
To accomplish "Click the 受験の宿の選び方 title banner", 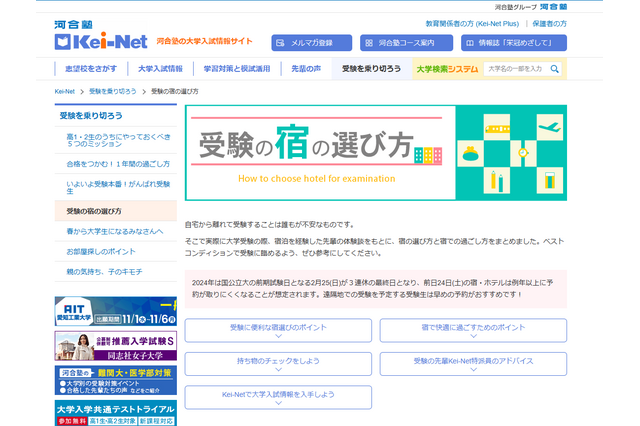I will coord(376,153).
